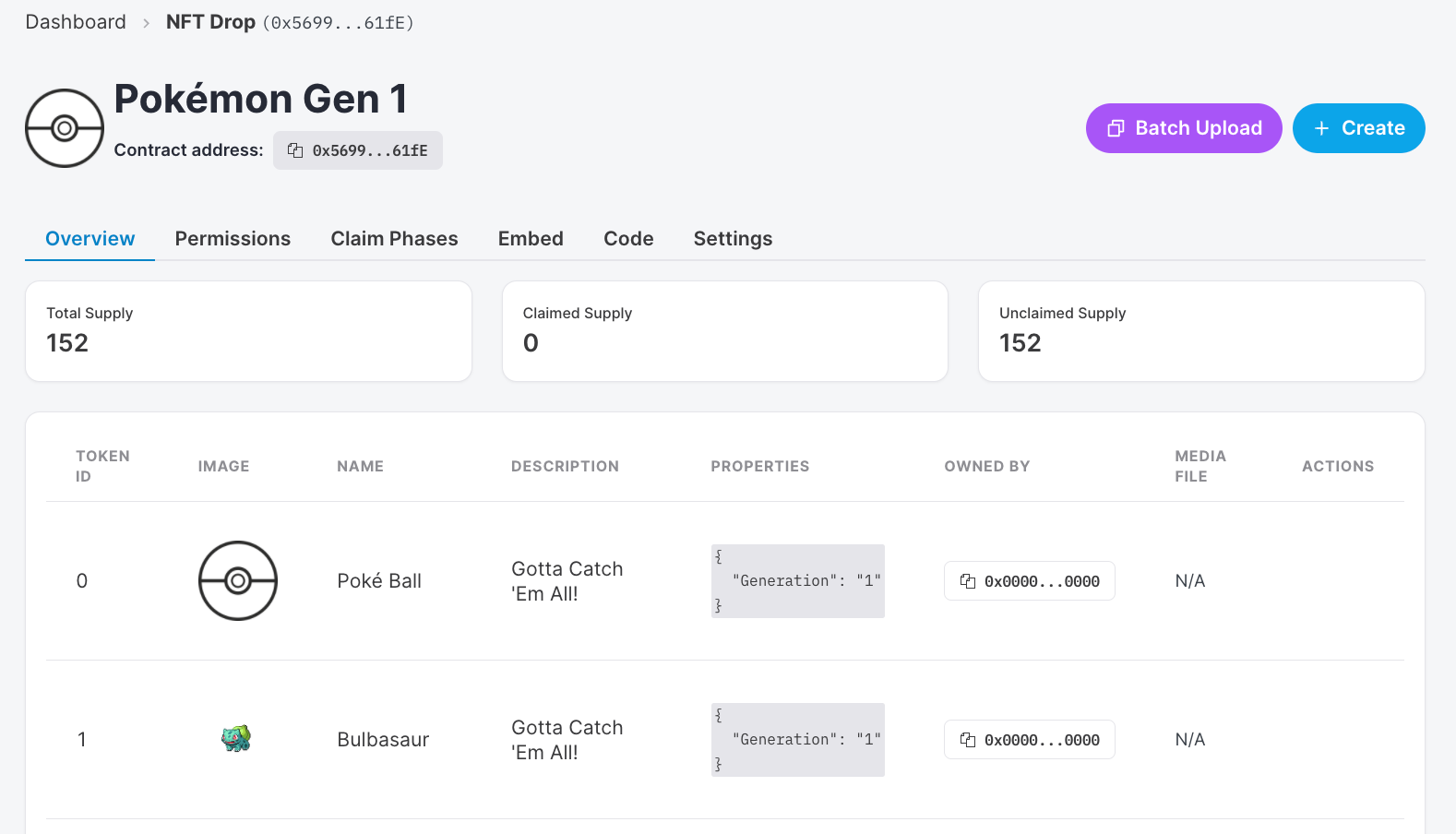1456x834 pixels.
Task: Switch to the Permissions tab
Action: coord(233,239)
